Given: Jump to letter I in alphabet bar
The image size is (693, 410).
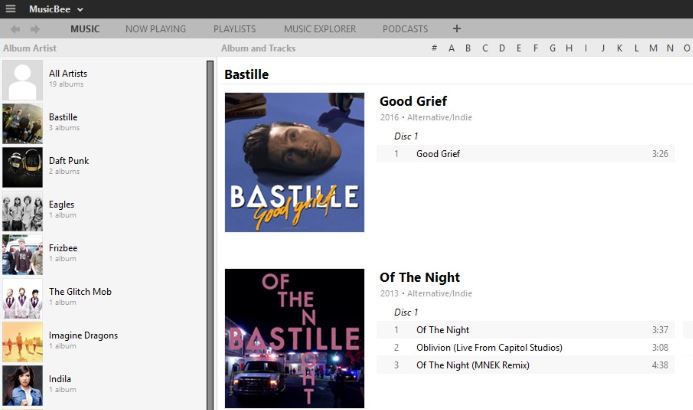Looking at the screenshot, I should (x=586, y=48).
